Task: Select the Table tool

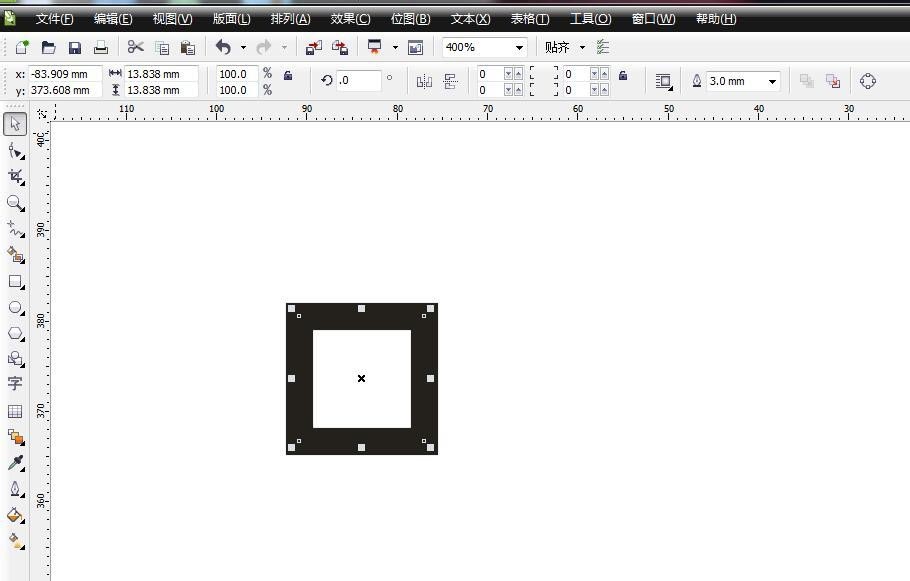Action: (x=15, y=412)
